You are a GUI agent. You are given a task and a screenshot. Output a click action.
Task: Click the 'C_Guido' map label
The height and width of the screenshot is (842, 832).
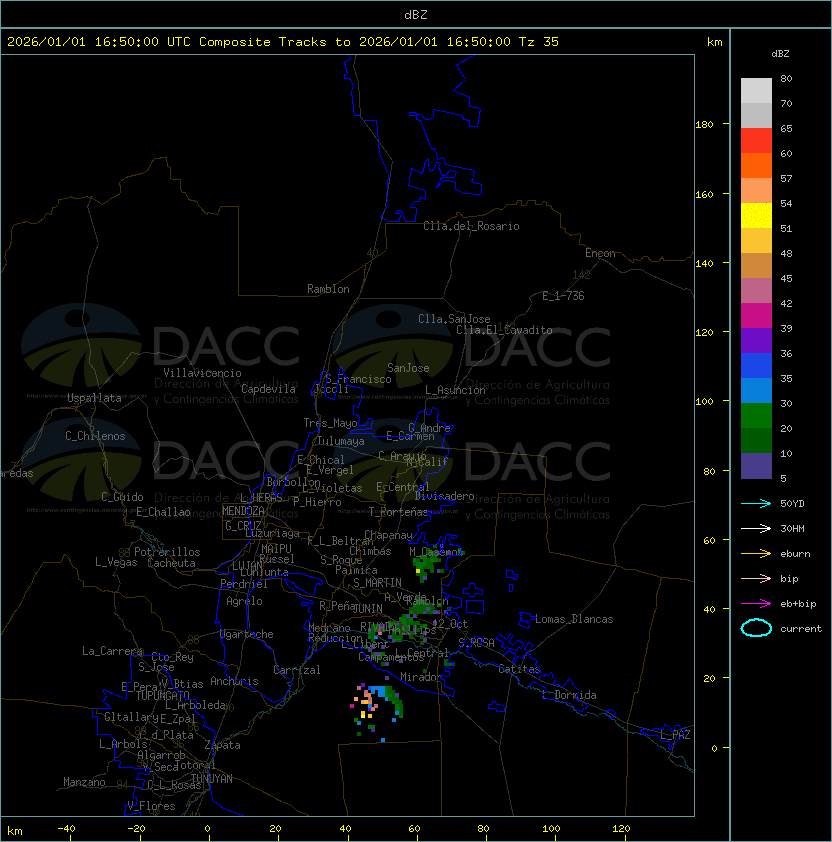[122, 497]
